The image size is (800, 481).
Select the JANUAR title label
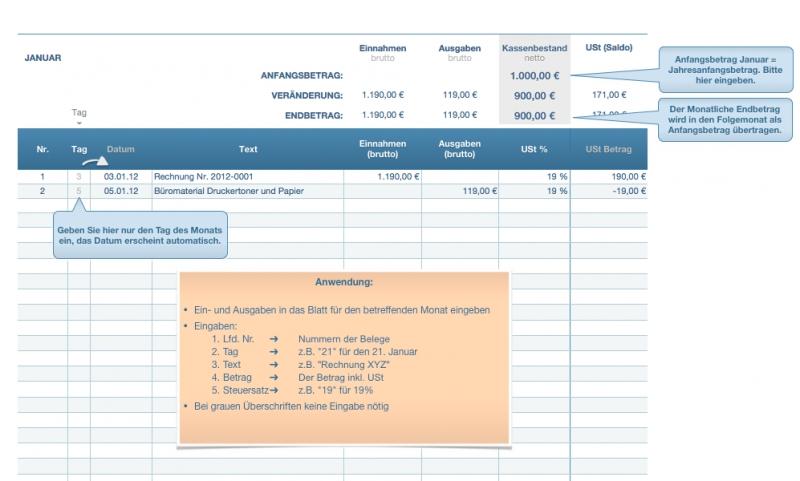[x=41, y=57]
